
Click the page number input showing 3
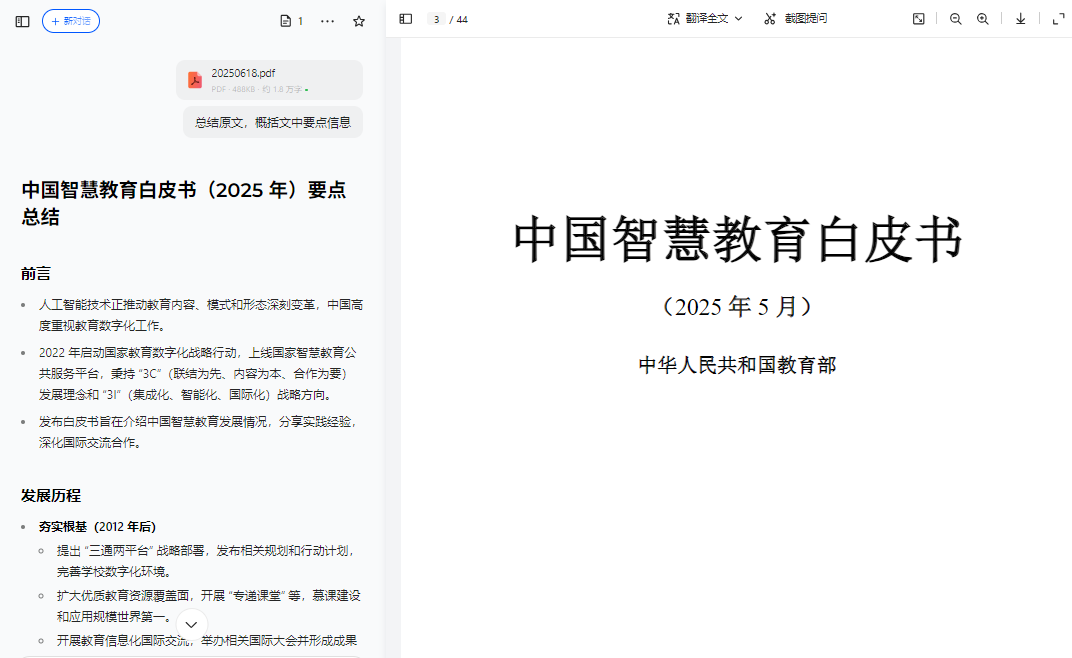[435, 18]
